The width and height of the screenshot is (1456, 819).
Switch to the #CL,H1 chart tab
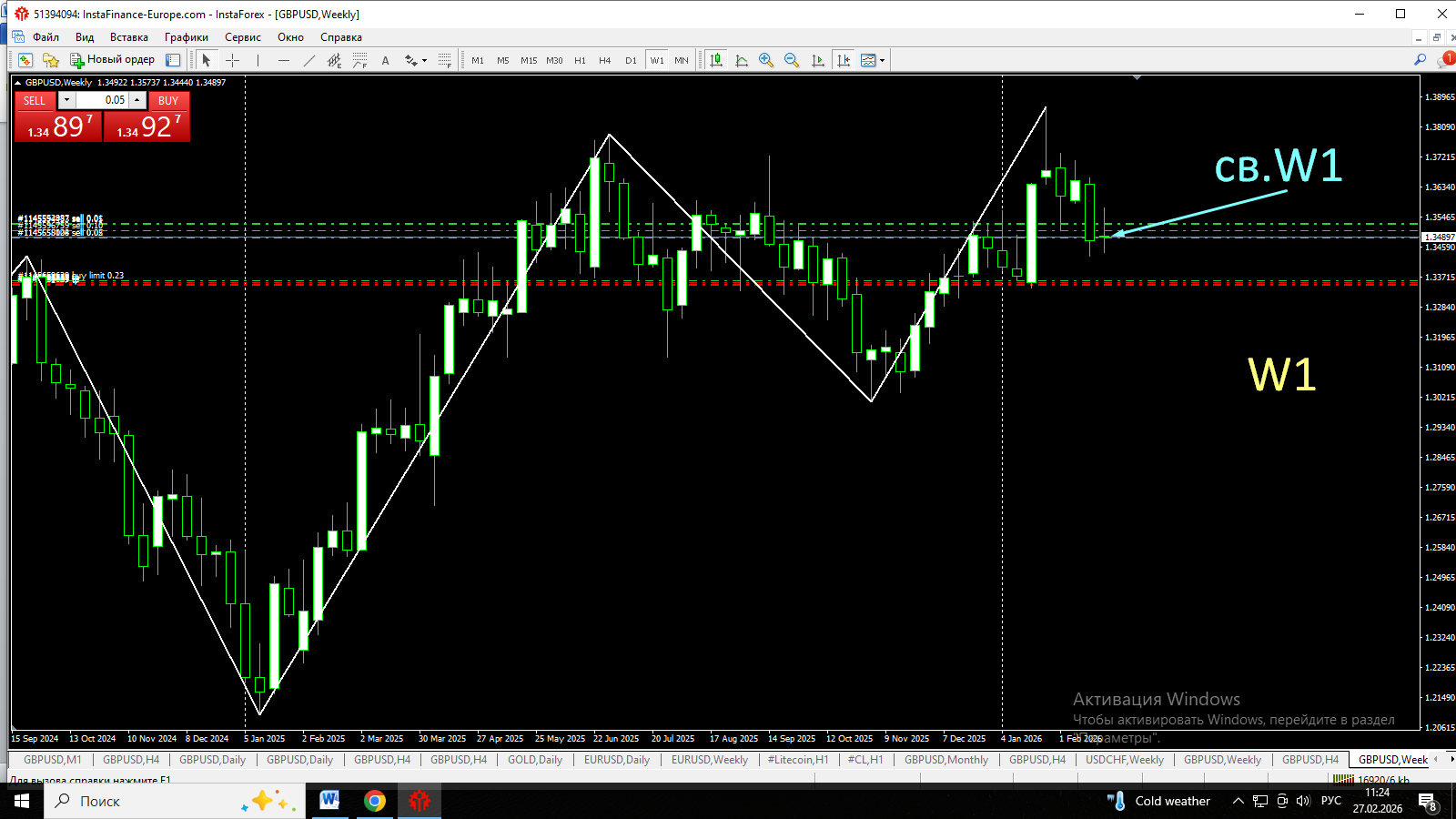click(x=865, y=760)
